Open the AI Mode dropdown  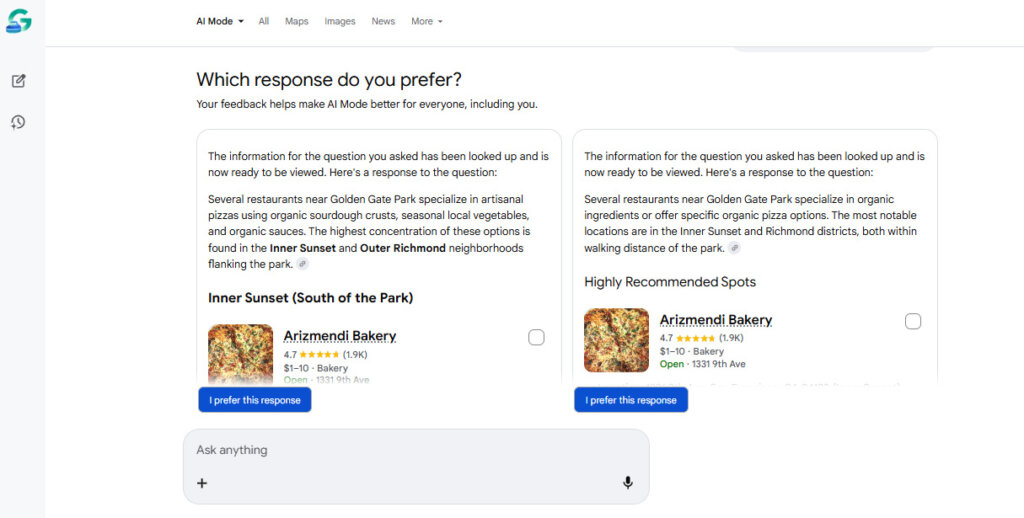pyautogui.click(x=220, y=21)
